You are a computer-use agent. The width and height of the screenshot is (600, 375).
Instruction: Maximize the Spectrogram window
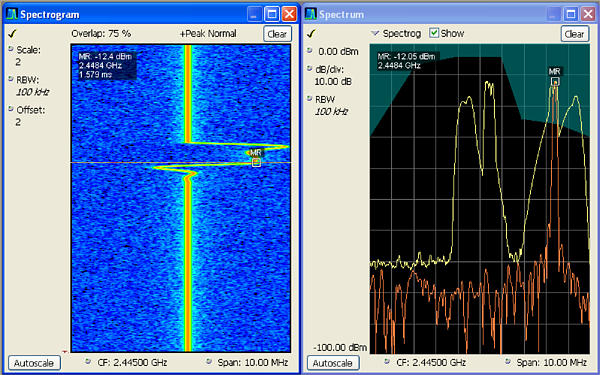(272, 15)
